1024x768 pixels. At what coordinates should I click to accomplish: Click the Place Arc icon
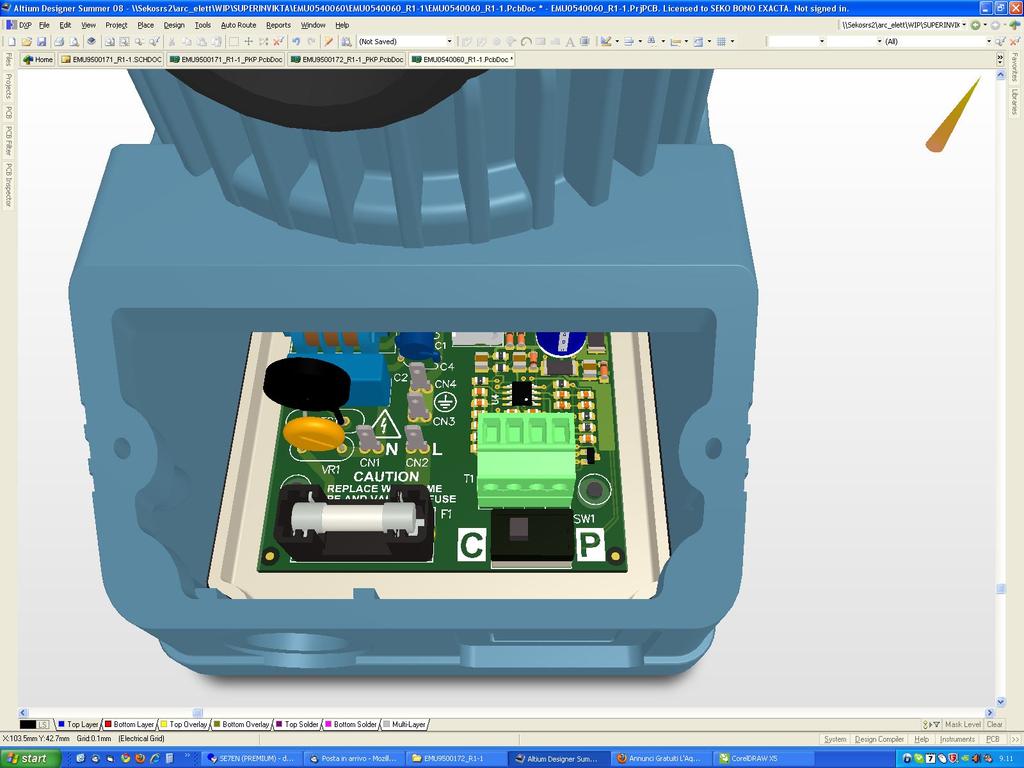tap(526, 42)
